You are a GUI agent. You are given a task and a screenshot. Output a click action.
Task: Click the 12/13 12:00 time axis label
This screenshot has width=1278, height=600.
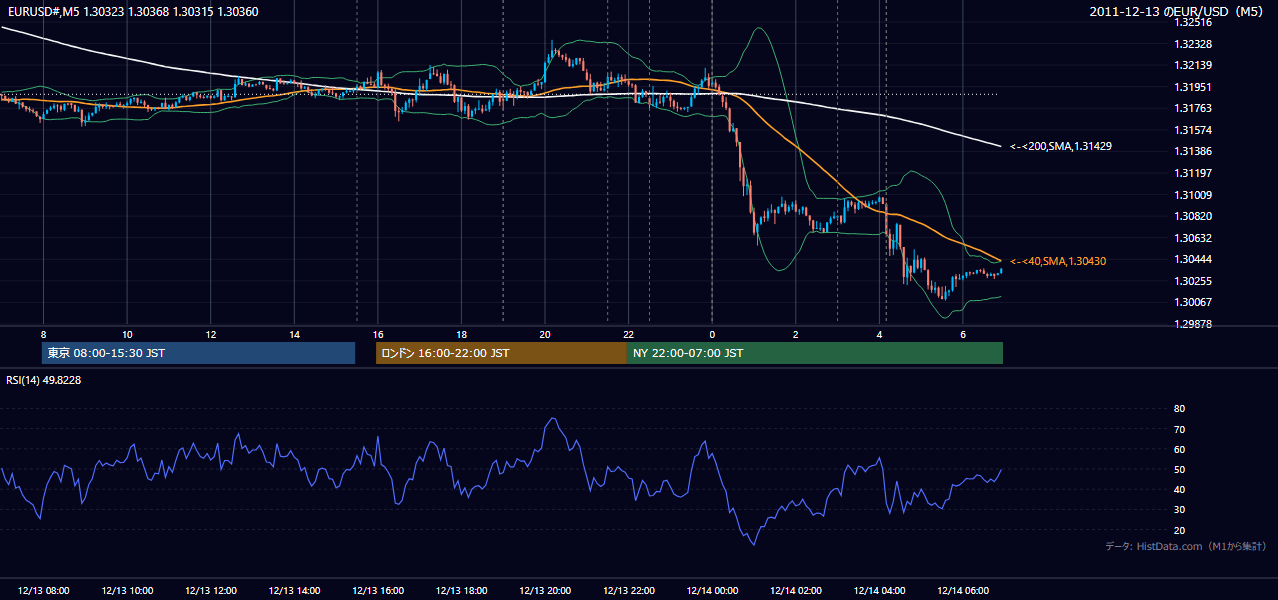tap(211, 590)
